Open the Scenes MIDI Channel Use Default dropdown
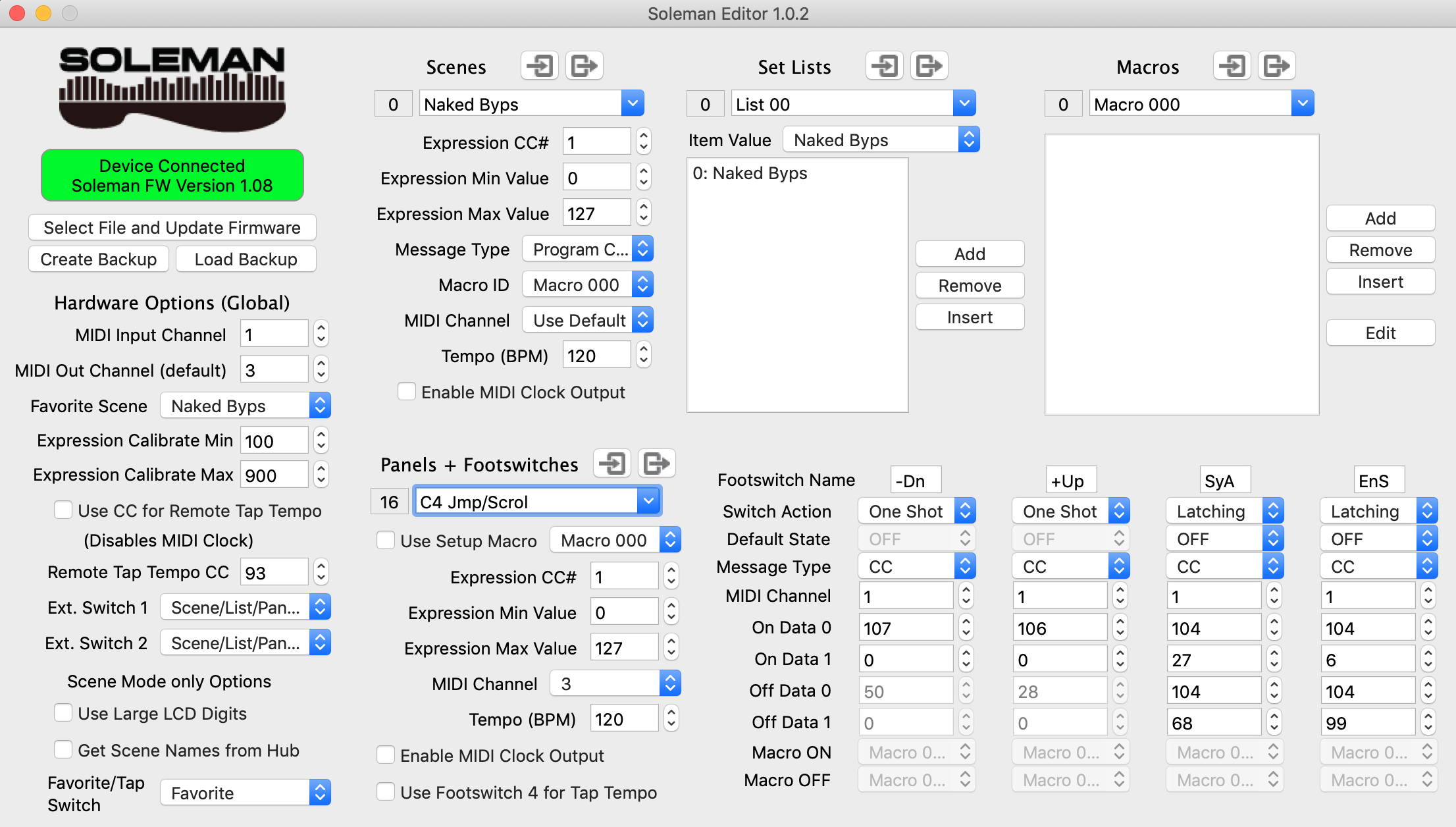Viewport: 1456px width, 827px height. click(x=588, y=321)
